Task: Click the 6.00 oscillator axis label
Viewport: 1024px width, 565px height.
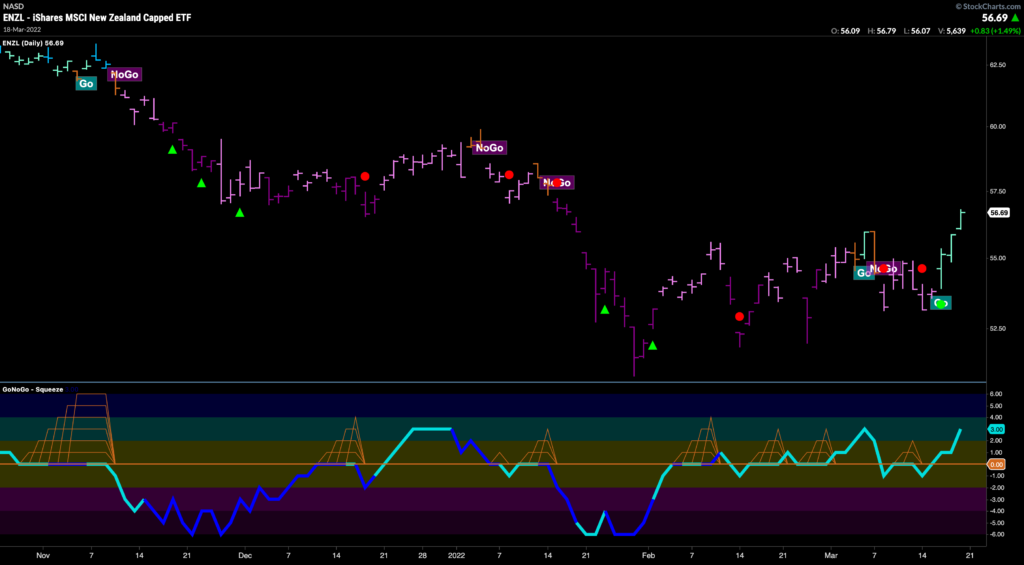Action: (996, 394)
